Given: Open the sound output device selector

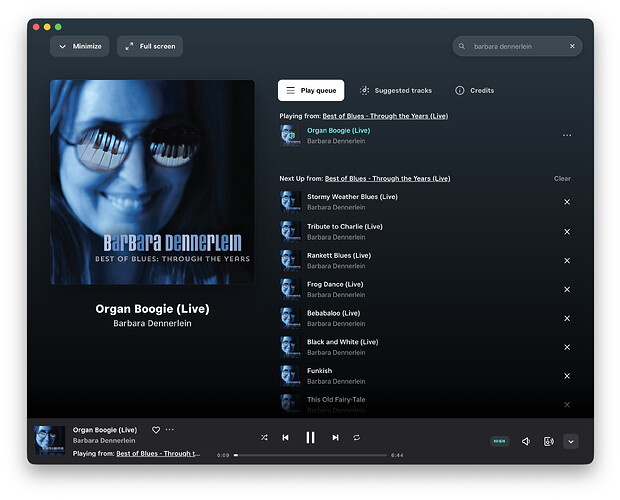Looking at the screenshot, I should coord(548,441).
